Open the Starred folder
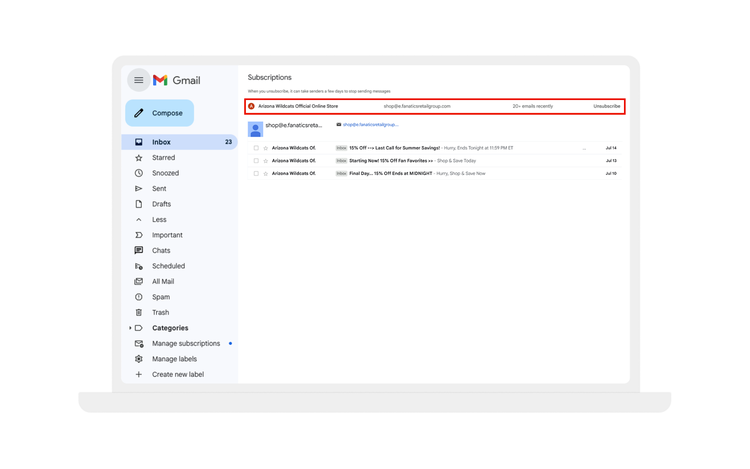 tap(163, 158)
